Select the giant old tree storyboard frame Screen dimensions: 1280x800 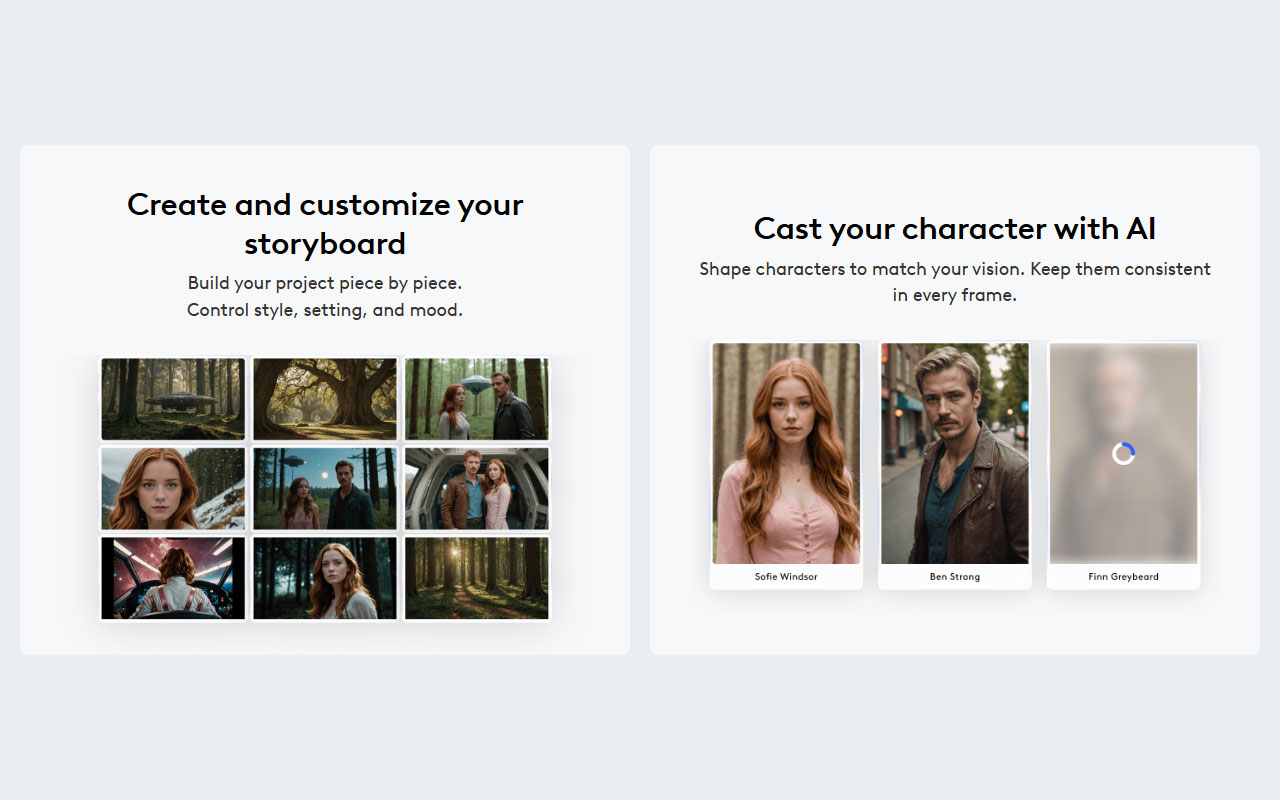(x=325, y=399)
